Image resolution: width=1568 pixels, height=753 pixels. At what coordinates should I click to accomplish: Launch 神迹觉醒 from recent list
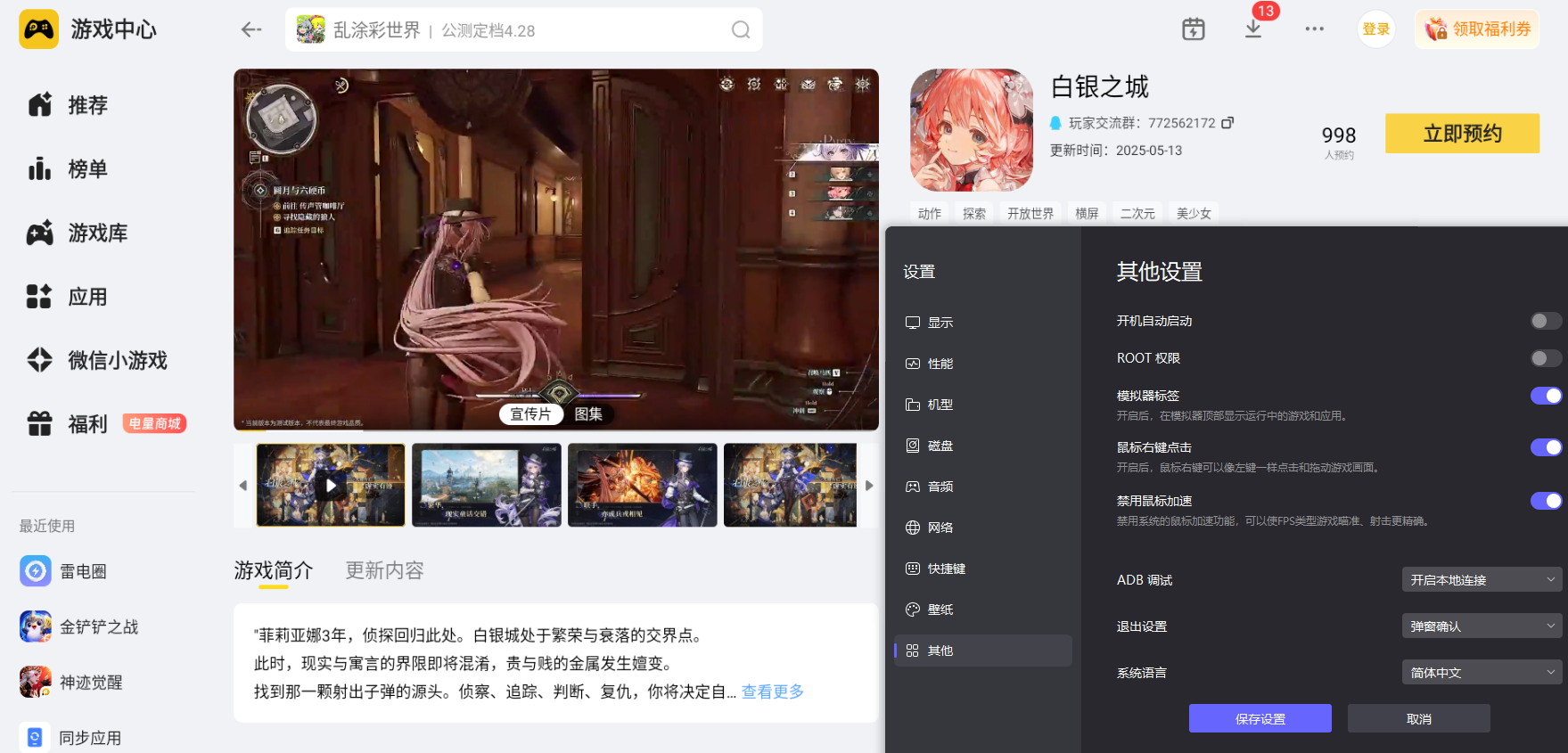click(x=71, y=682)
